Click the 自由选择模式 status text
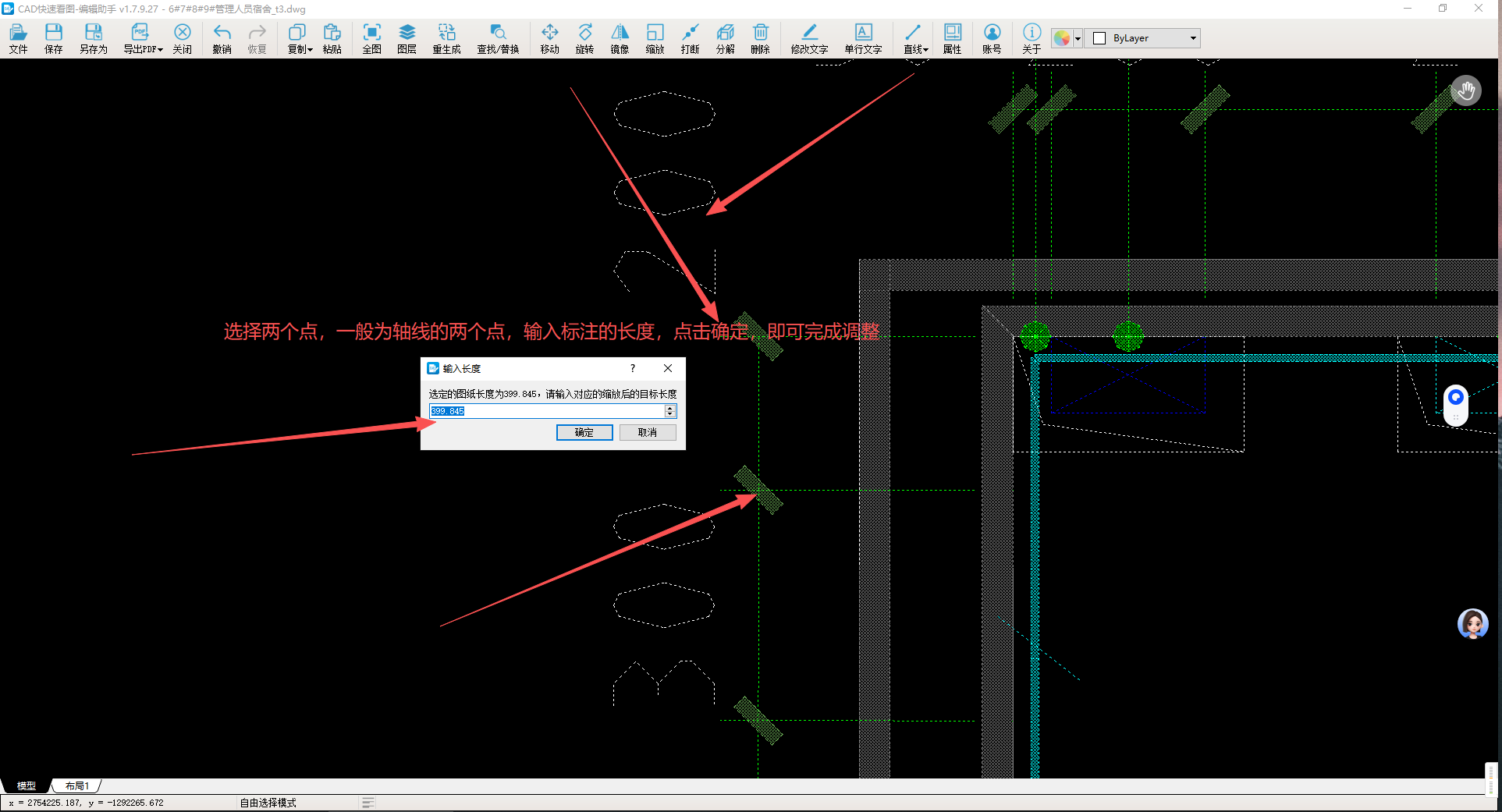1502x812 pixels. tap(268, 803)
